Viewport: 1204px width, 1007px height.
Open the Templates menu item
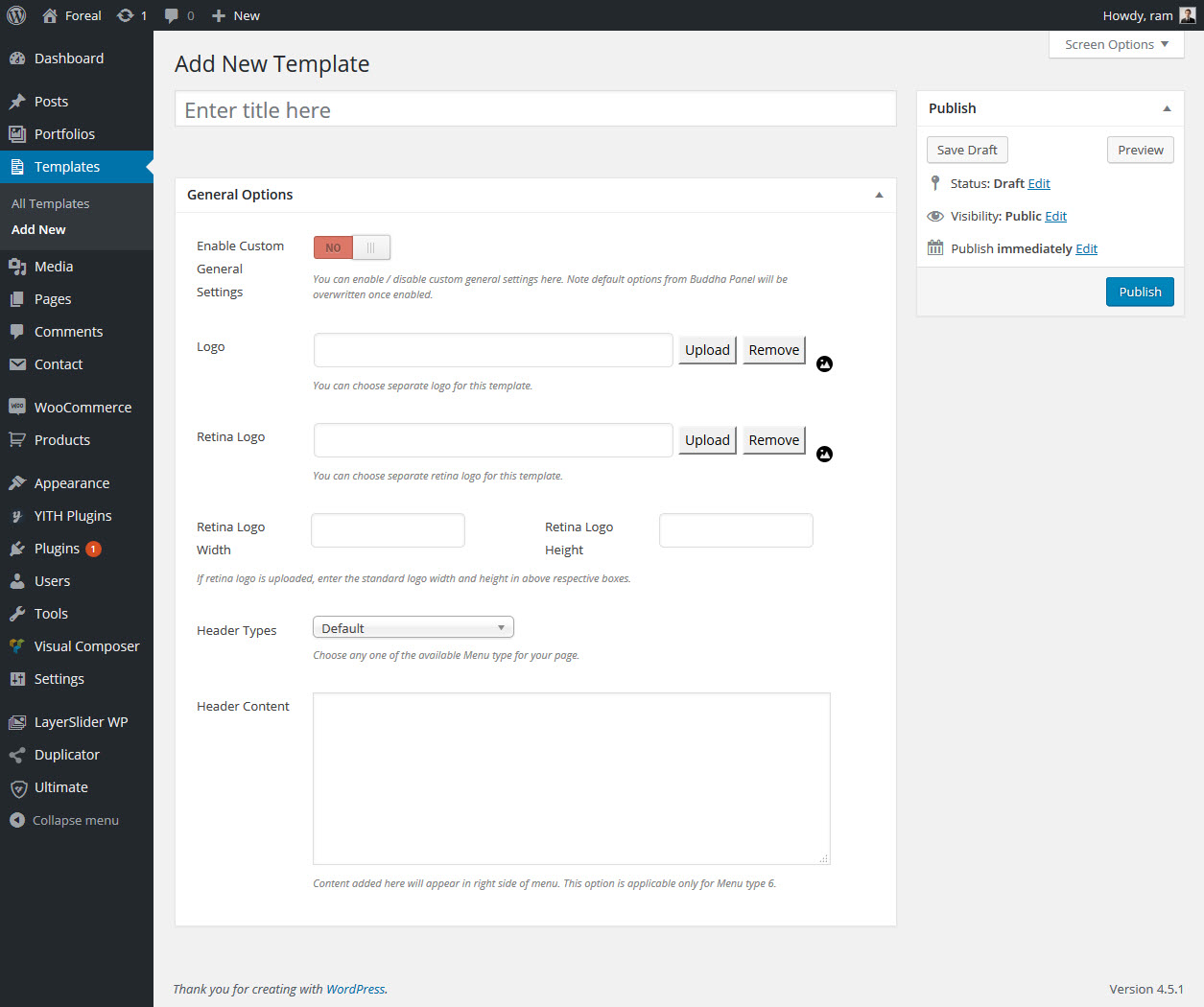point(77,167)
